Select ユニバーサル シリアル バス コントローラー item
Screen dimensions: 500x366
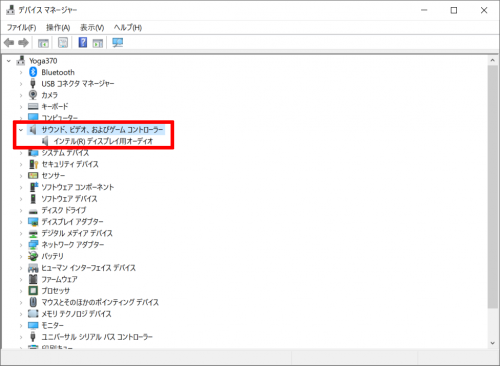click(x=97, y=337)
